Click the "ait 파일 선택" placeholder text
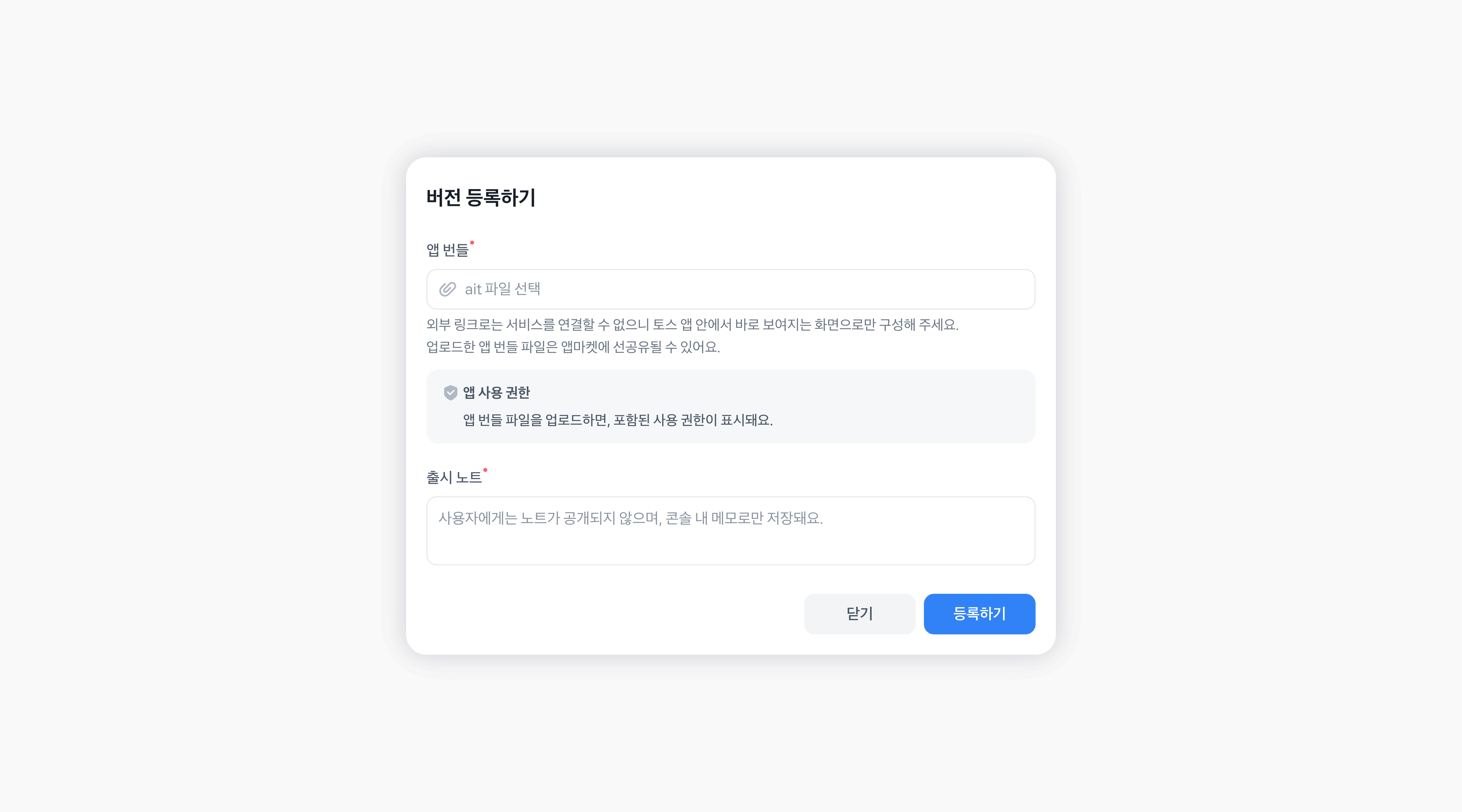1462x812 pixels. point(502,289)
